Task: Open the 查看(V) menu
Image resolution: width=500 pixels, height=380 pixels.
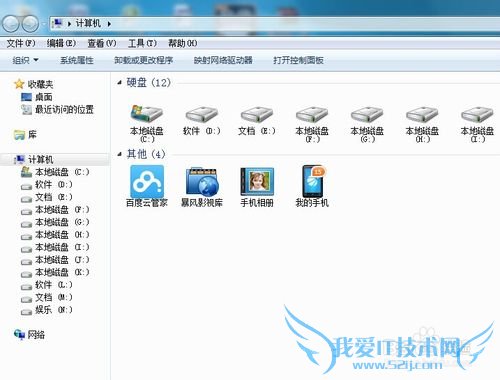Action: (102, 43)
